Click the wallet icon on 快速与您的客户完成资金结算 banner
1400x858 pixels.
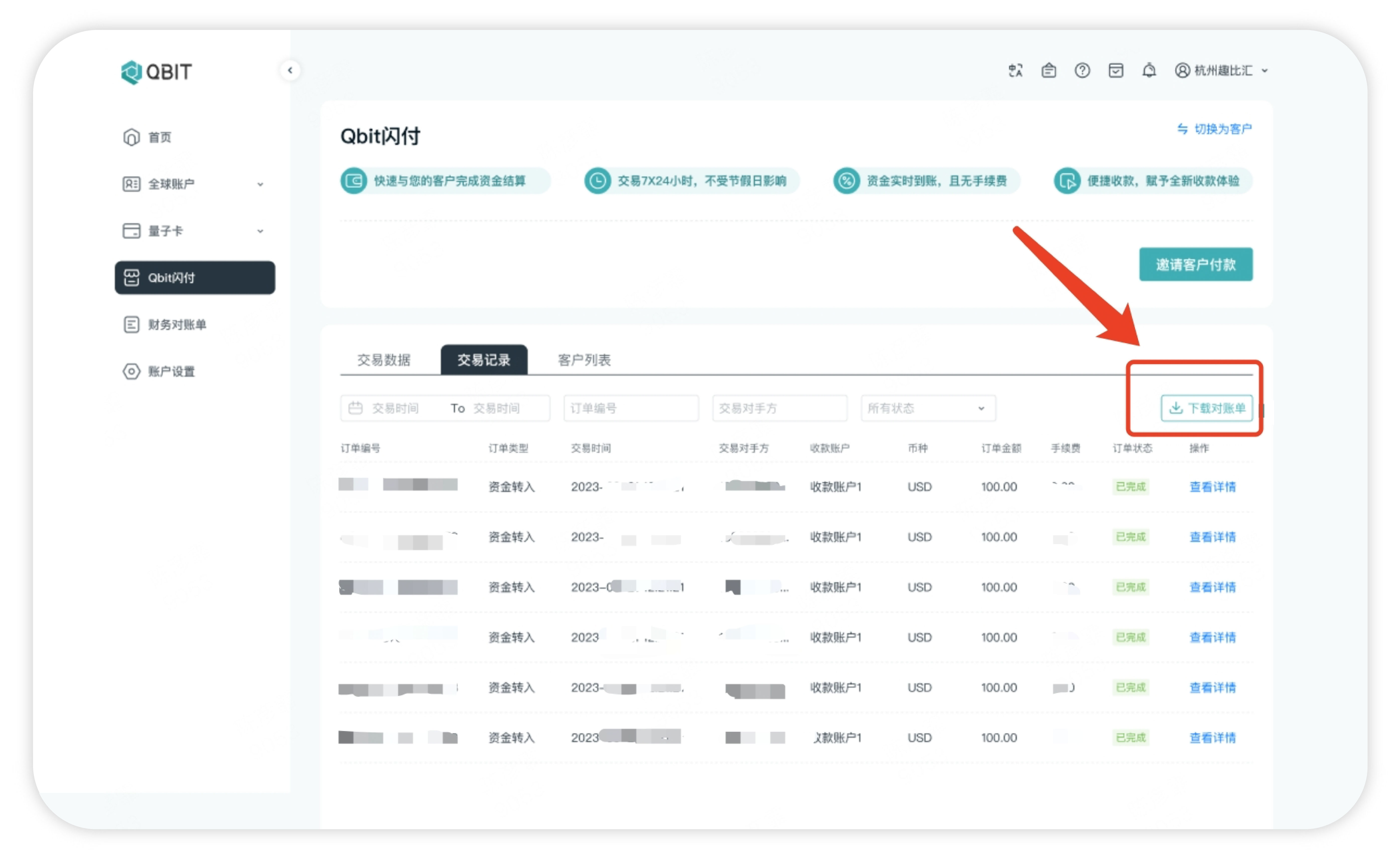354,181
